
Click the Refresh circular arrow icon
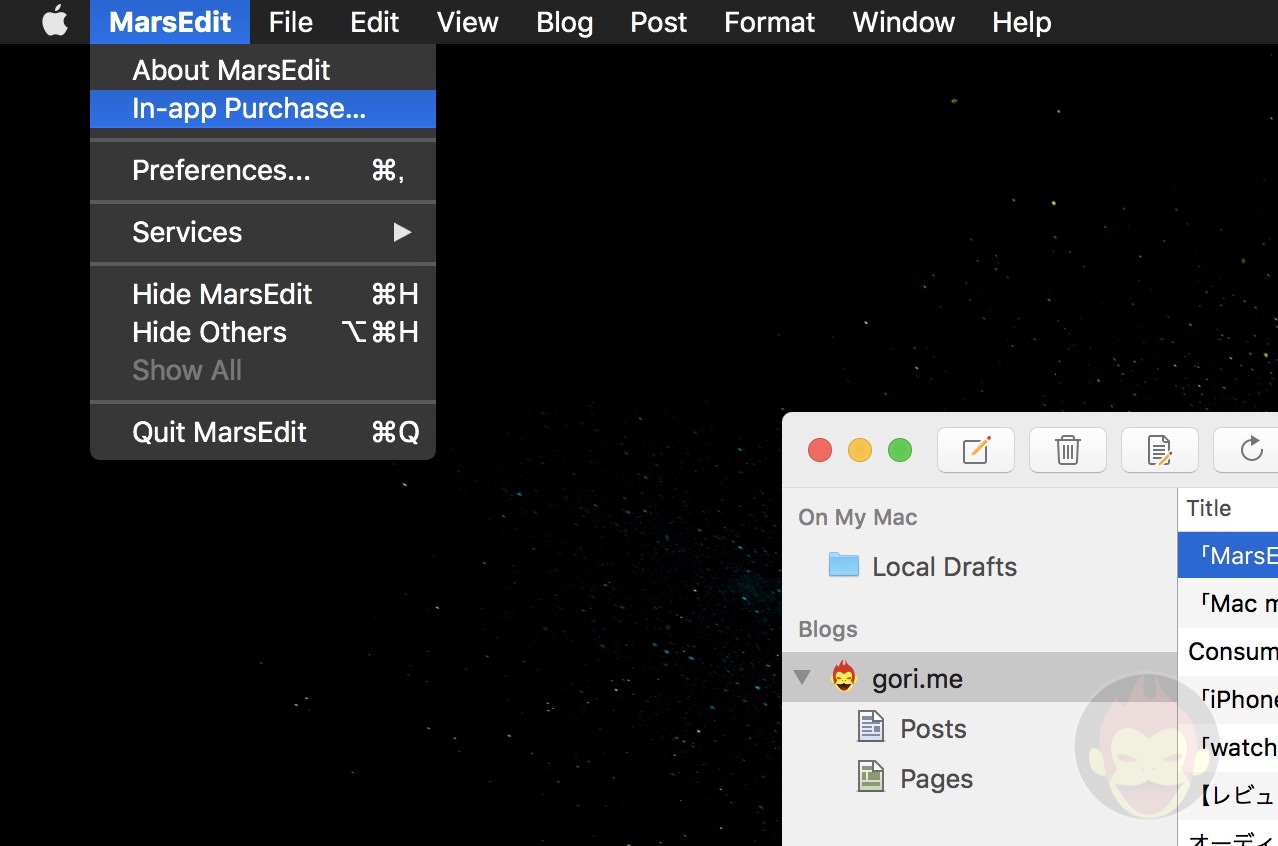pyautogui.click(x=1250, y=450)
